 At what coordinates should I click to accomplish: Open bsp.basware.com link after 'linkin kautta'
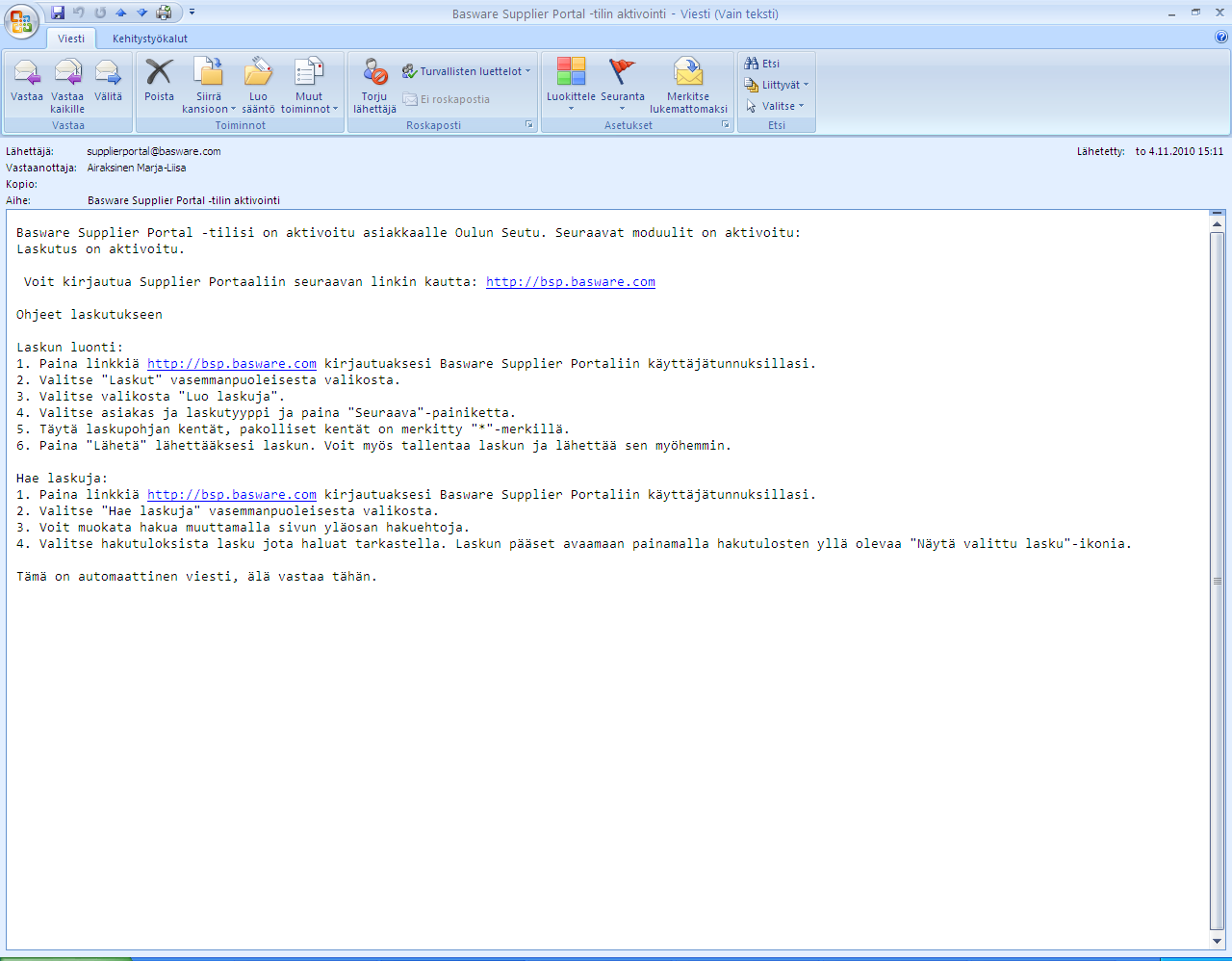(571, 282)
